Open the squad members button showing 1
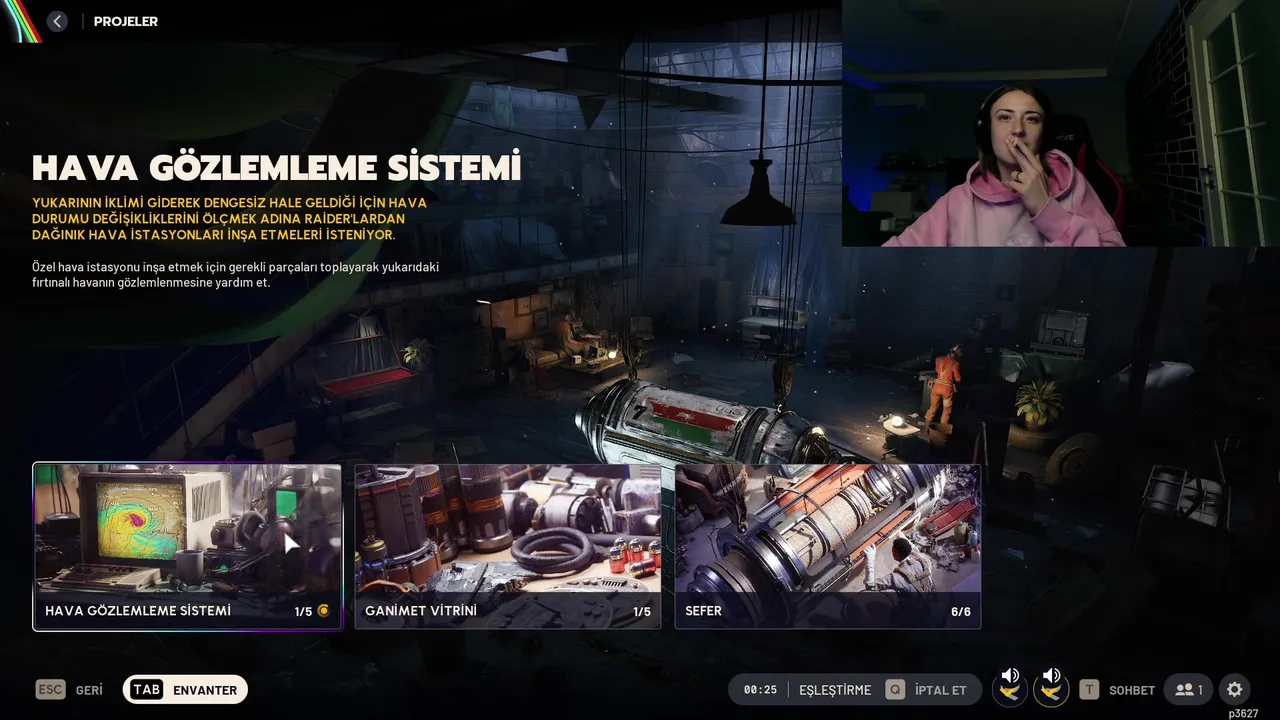This screenshot has height=720, width=1280. click(1189, 690)
